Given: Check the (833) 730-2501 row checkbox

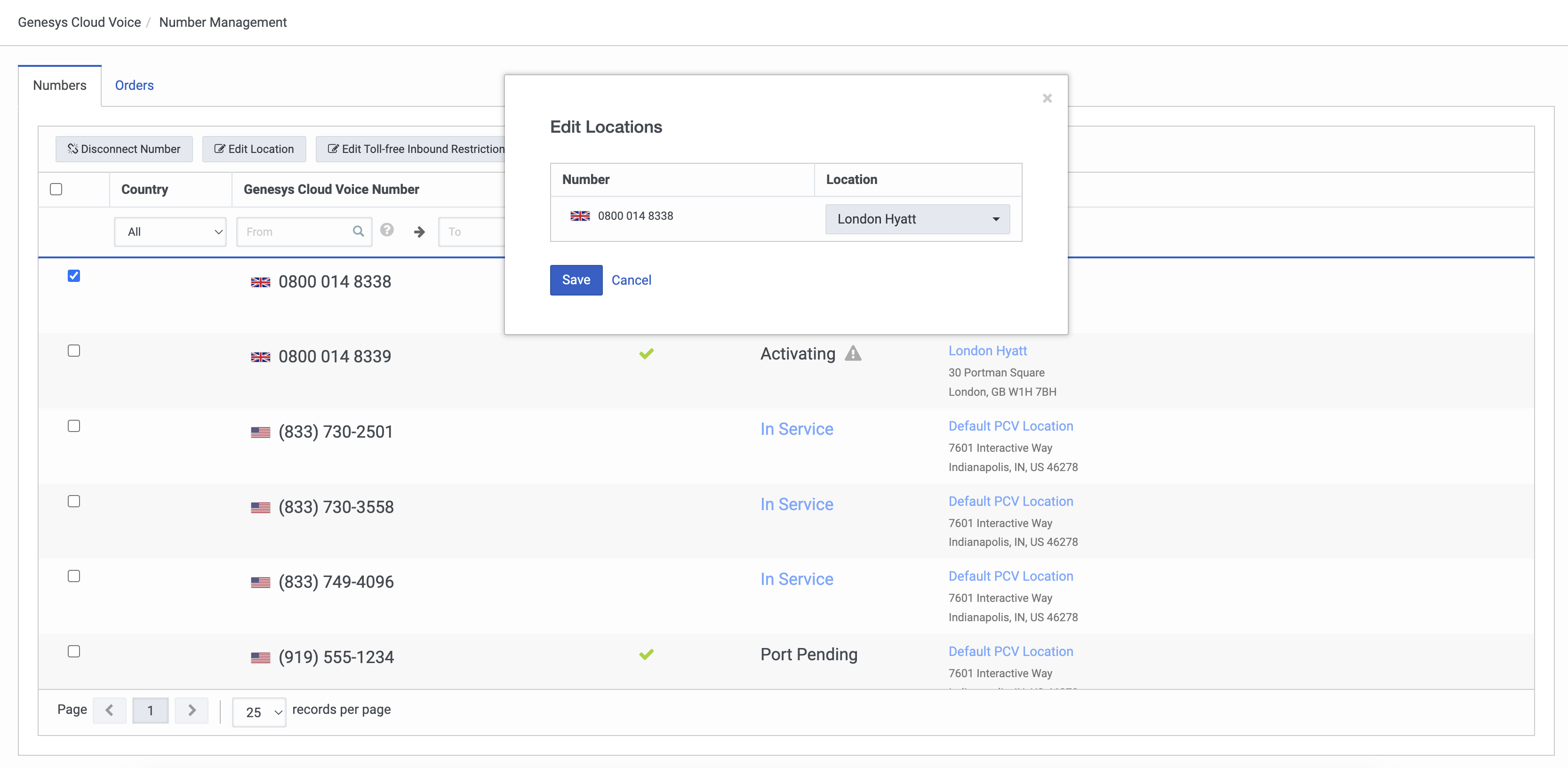Looking at the screenshot, I should pos(74,426).
